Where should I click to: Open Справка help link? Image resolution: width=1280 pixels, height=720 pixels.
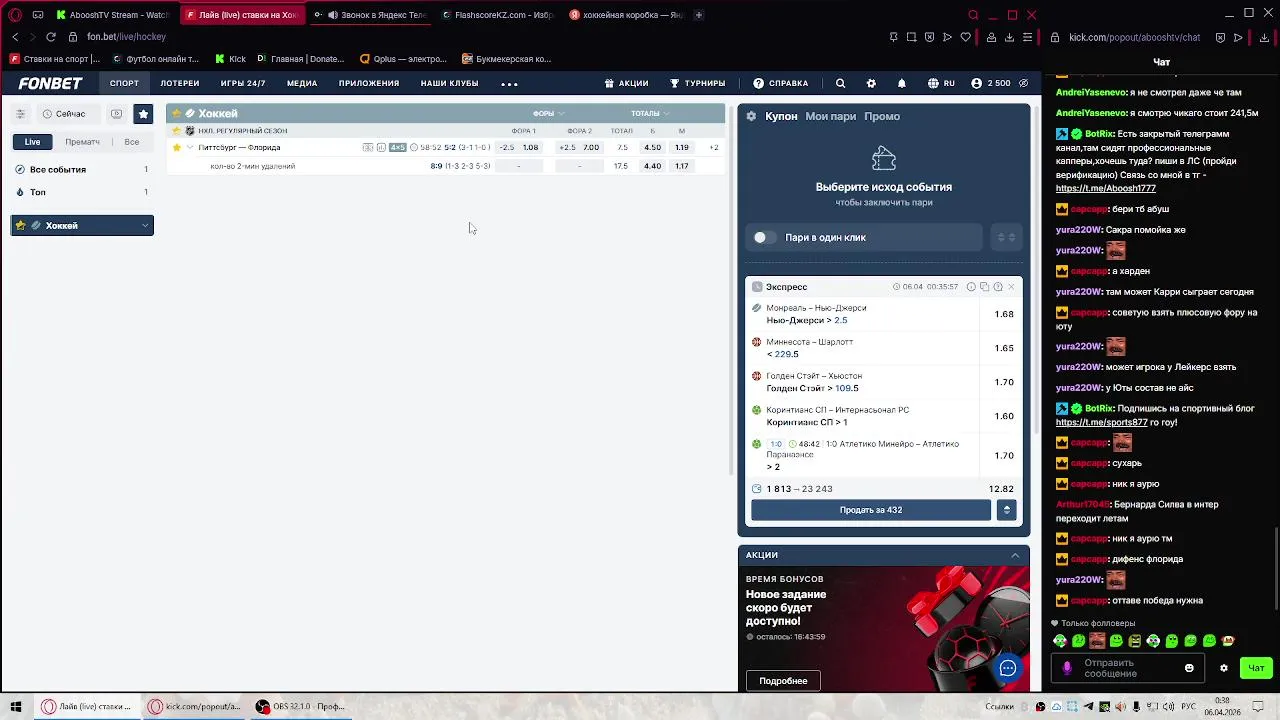pos(781,83)
